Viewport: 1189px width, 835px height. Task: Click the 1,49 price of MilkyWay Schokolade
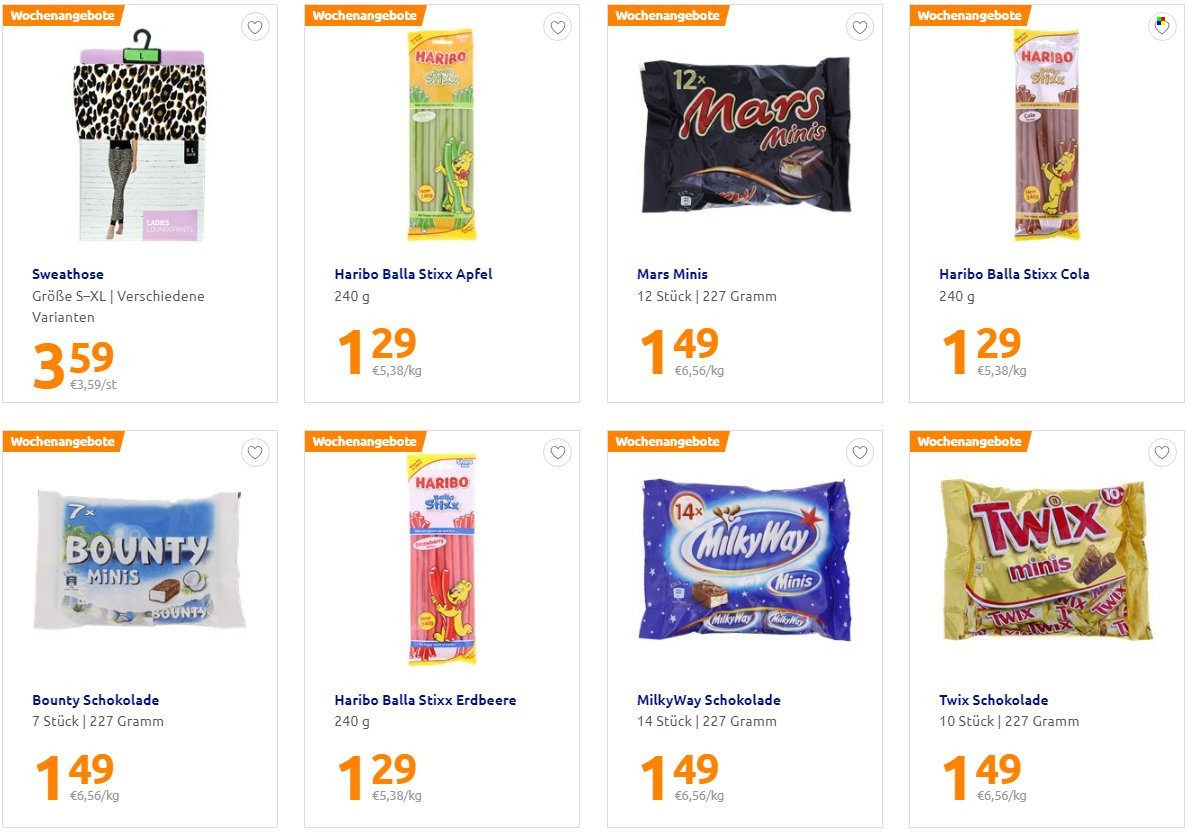679,775
